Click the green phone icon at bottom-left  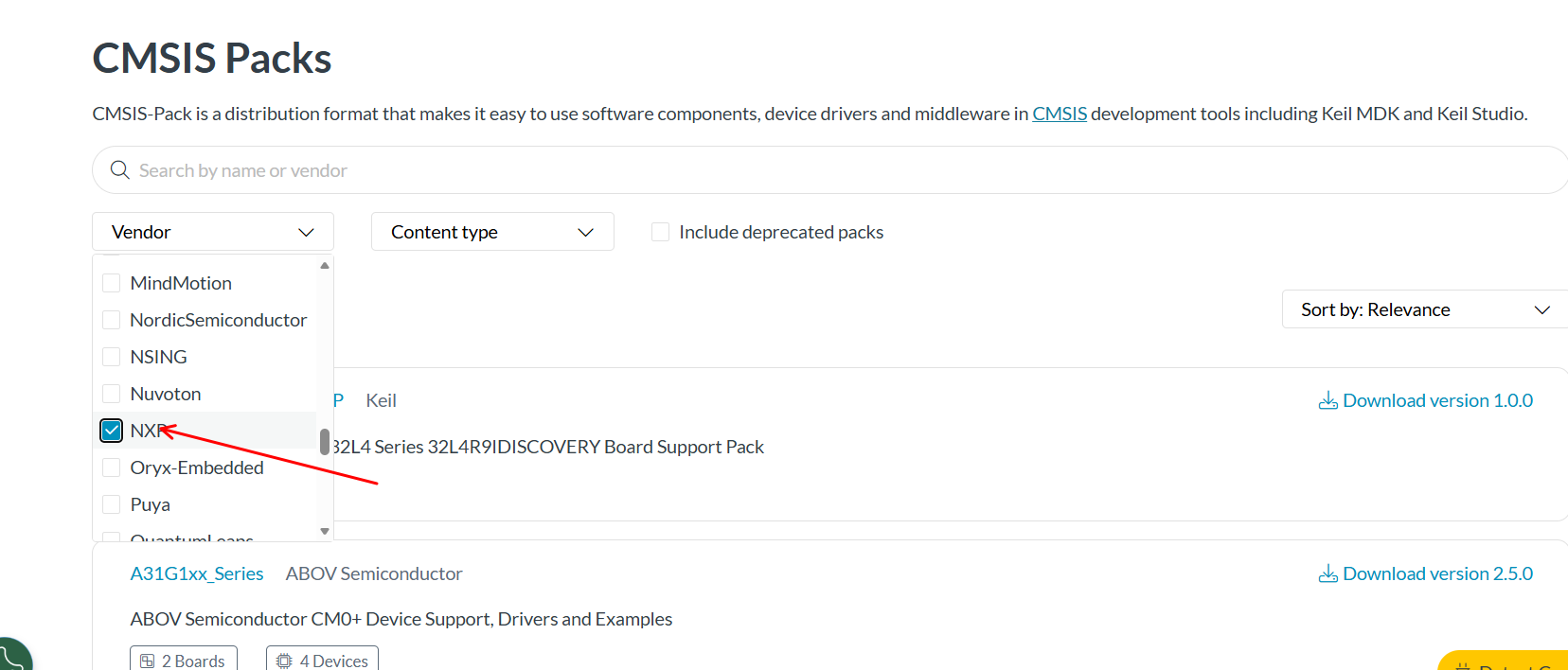13,655
